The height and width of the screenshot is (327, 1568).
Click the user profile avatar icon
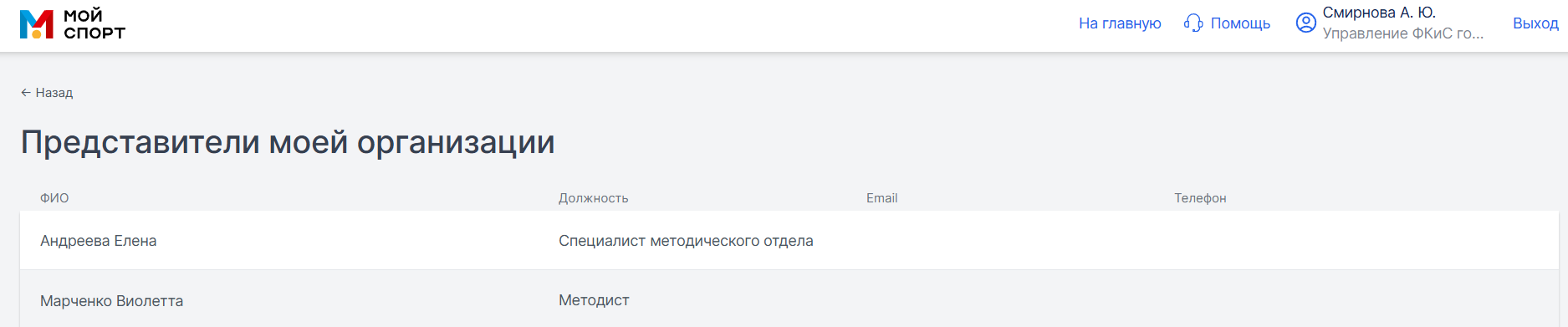pos(1305,23)
